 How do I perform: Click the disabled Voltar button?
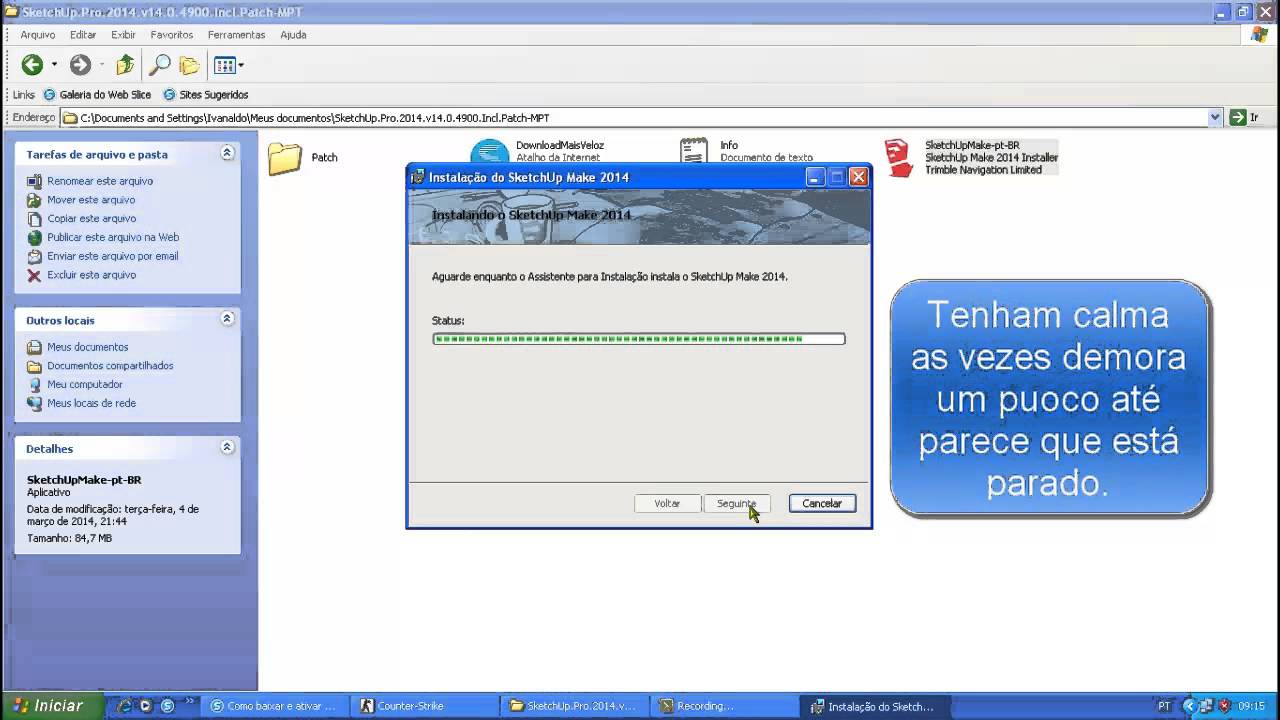tap(667, 503)
